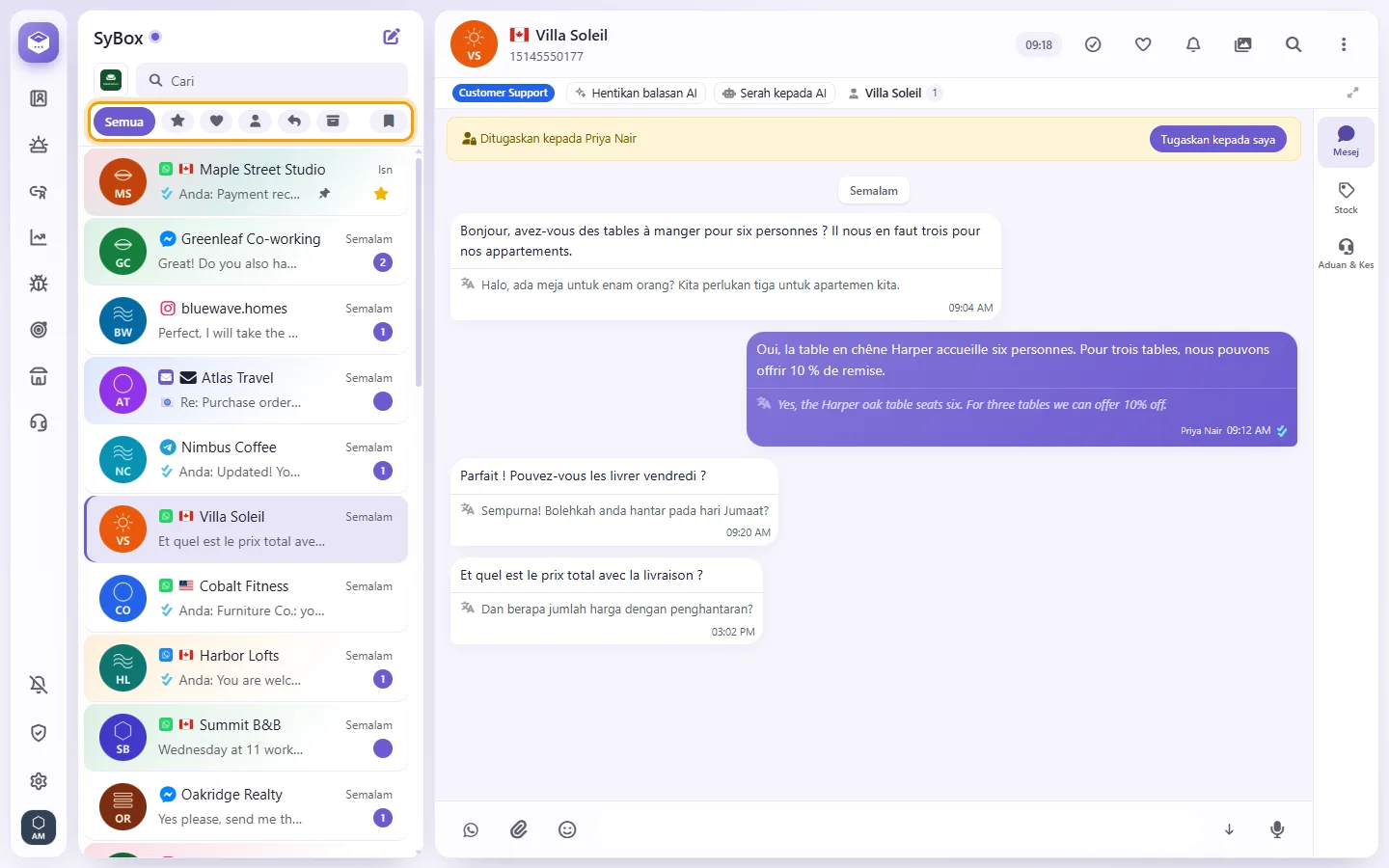Open notification bell in chat header
The image size is (1389, 868).
(1193, 44)
